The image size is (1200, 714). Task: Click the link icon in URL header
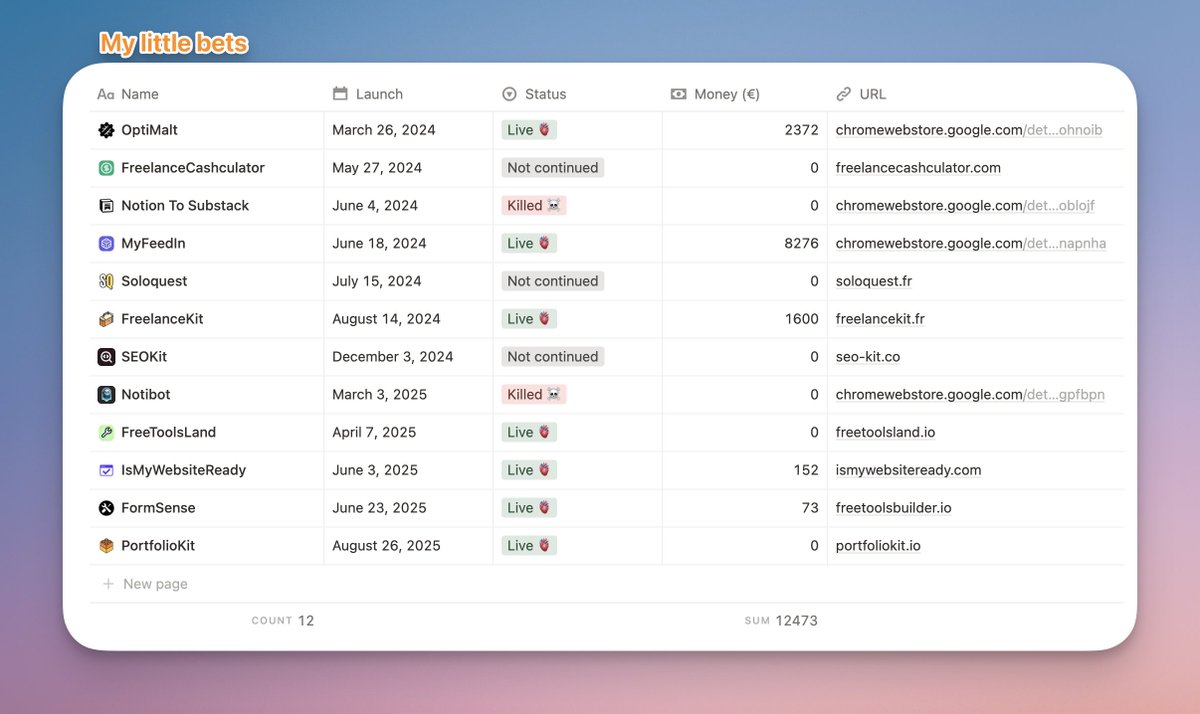tap(843, 94)
